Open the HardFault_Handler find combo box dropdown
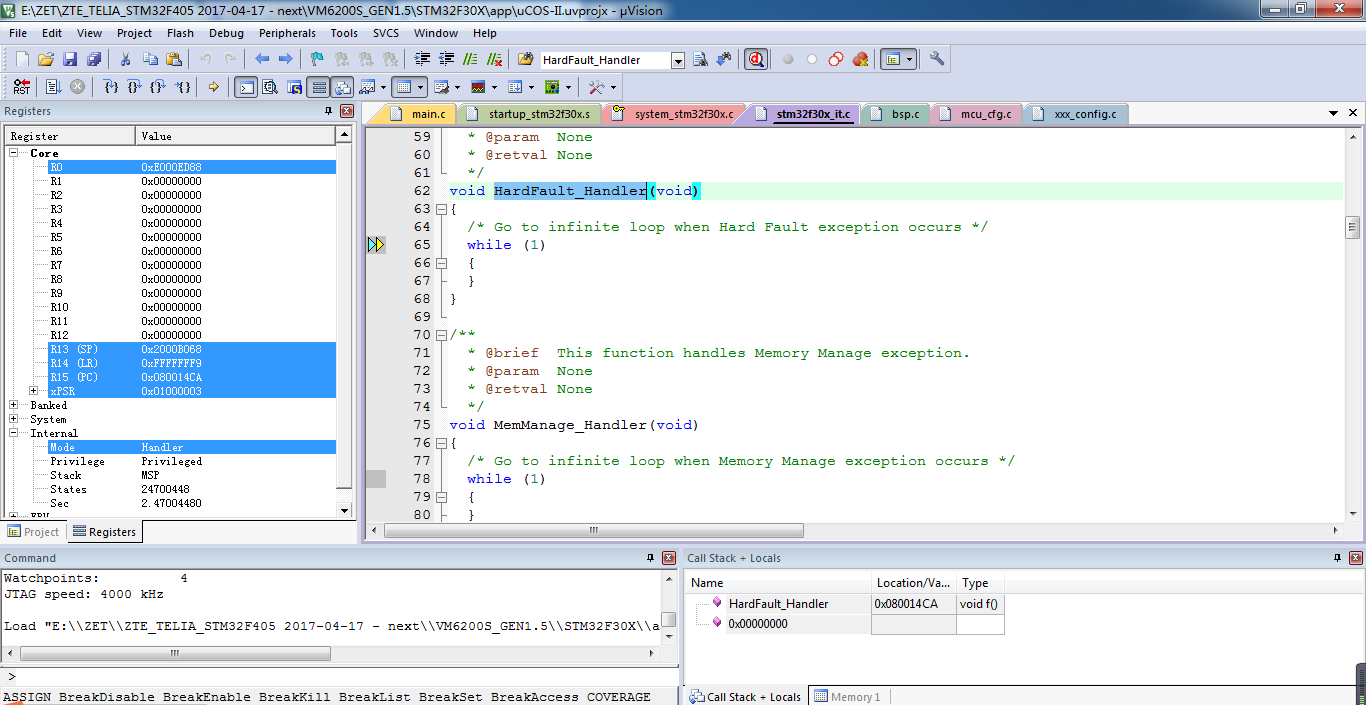The image size is (1366, 705). click(x=678, y=60)
